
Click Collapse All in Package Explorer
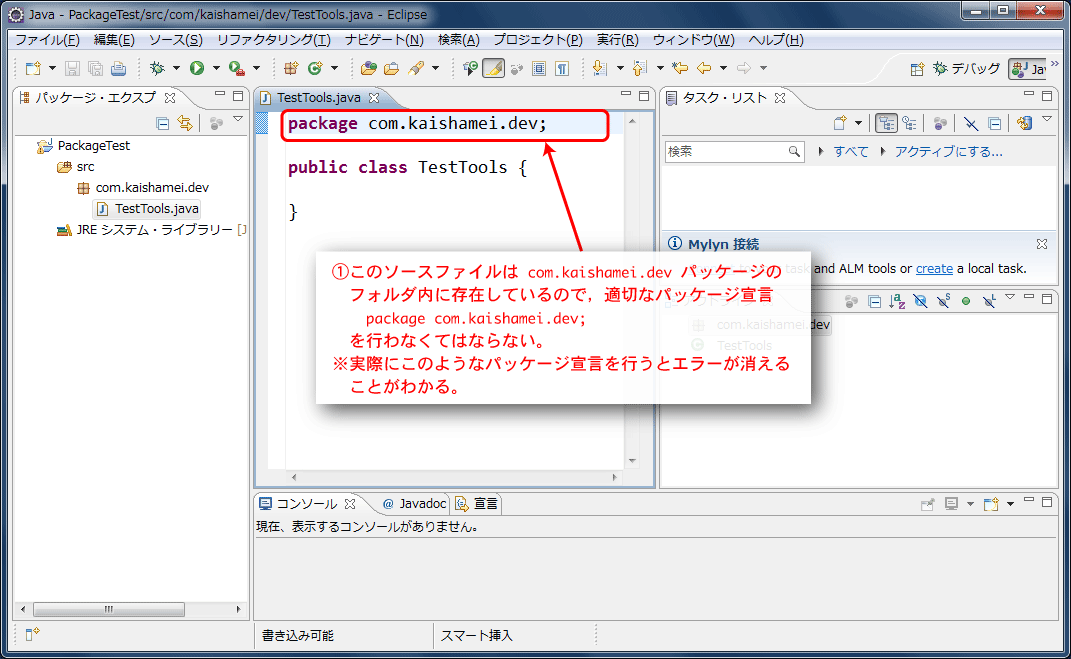[163, 124]
